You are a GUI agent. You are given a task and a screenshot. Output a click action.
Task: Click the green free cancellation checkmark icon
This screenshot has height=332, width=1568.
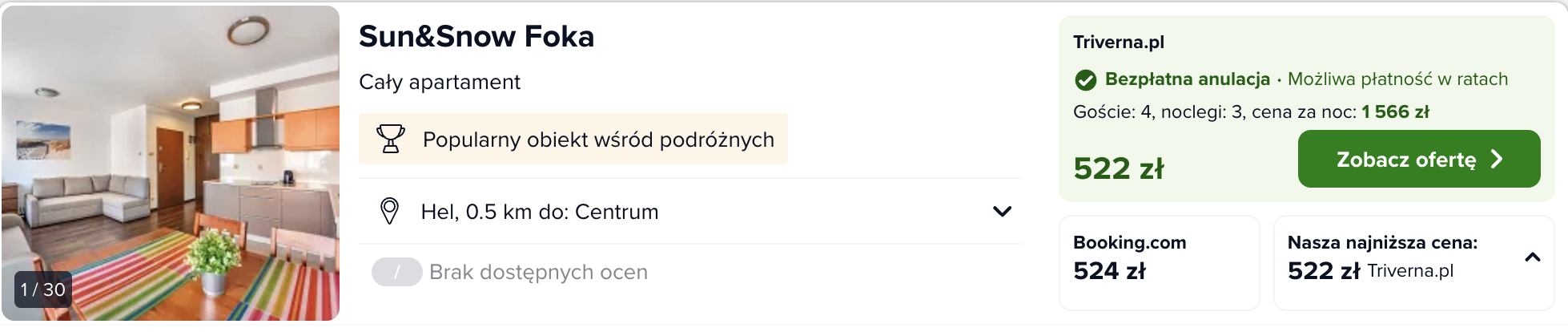[x=1085, y=80]
